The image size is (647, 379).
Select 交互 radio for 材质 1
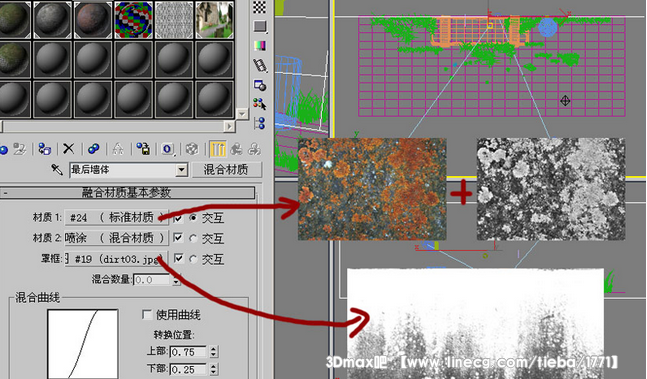coord(193,217)
